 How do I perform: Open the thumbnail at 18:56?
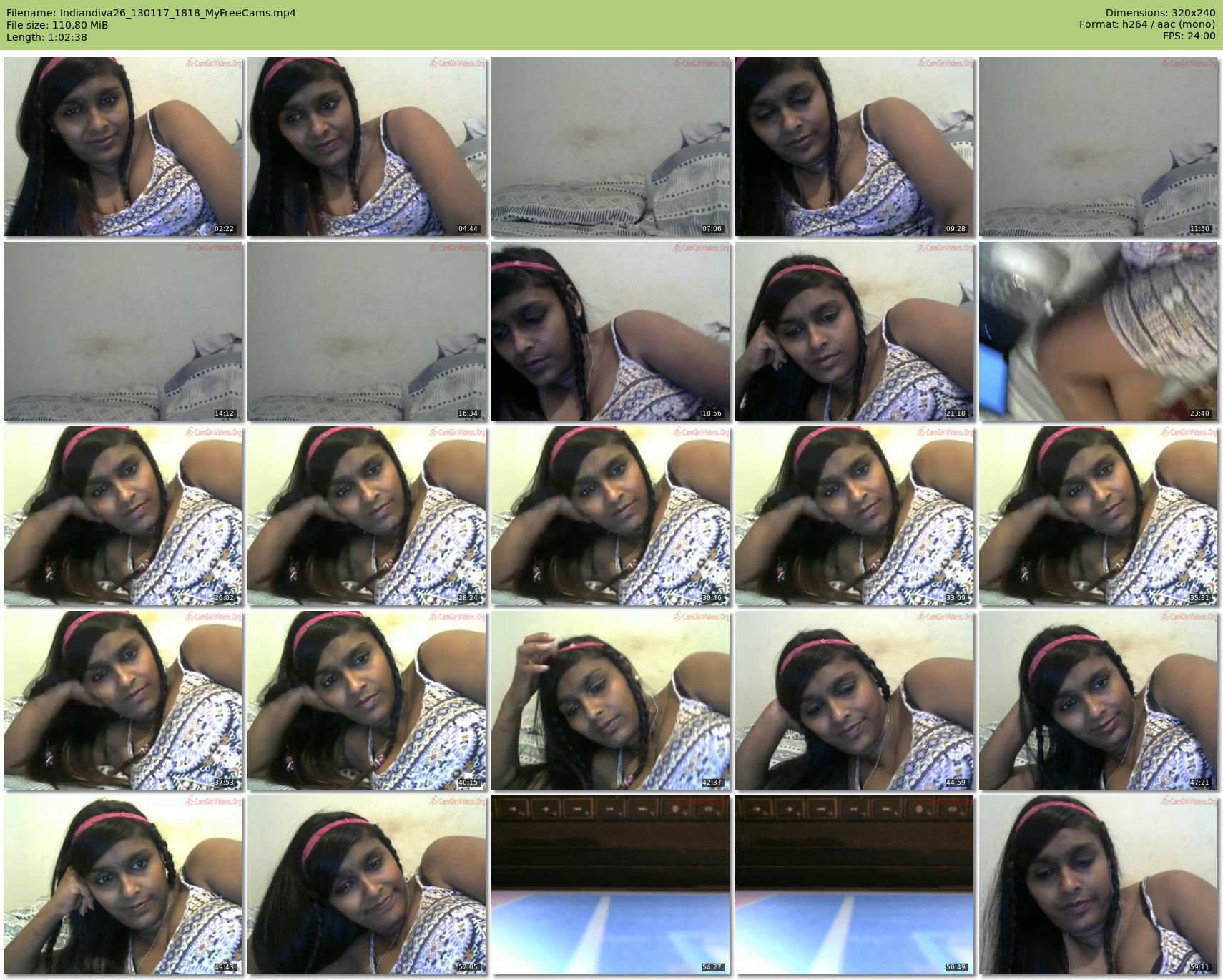coord(611,331)
